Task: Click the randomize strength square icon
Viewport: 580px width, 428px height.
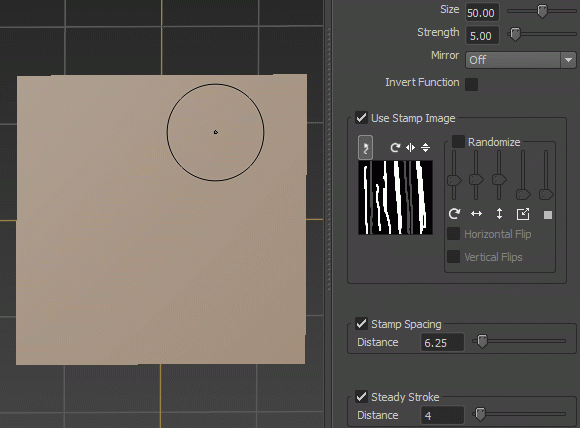Action: tap(548, 215)
